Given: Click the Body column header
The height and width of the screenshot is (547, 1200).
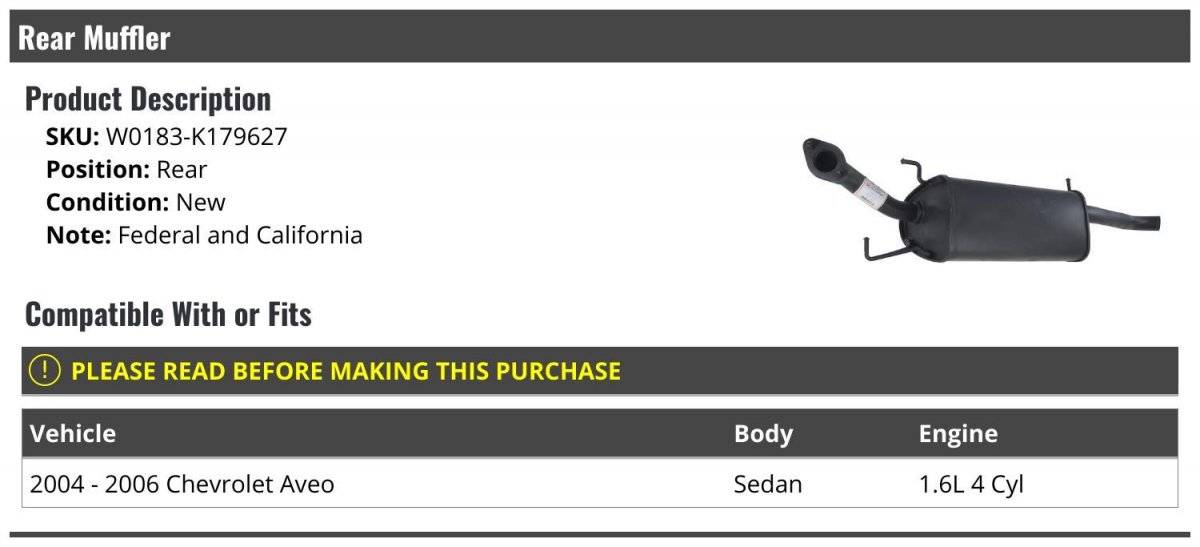Looking at the screenshot, I should (x=763, y=433).
